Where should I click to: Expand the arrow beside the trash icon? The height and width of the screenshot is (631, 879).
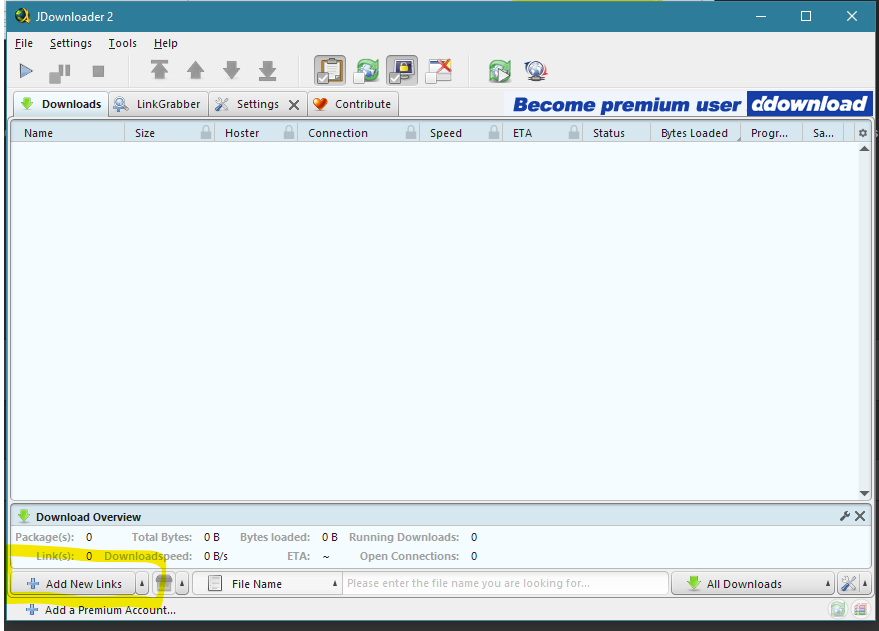pos(182,584)
